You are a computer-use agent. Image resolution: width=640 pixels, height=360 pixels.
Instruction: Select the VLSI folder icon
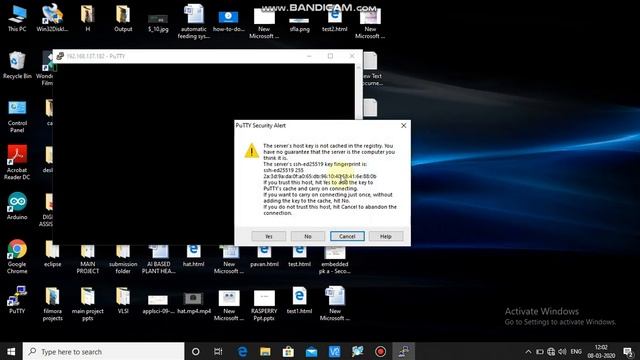click(123, 300)
